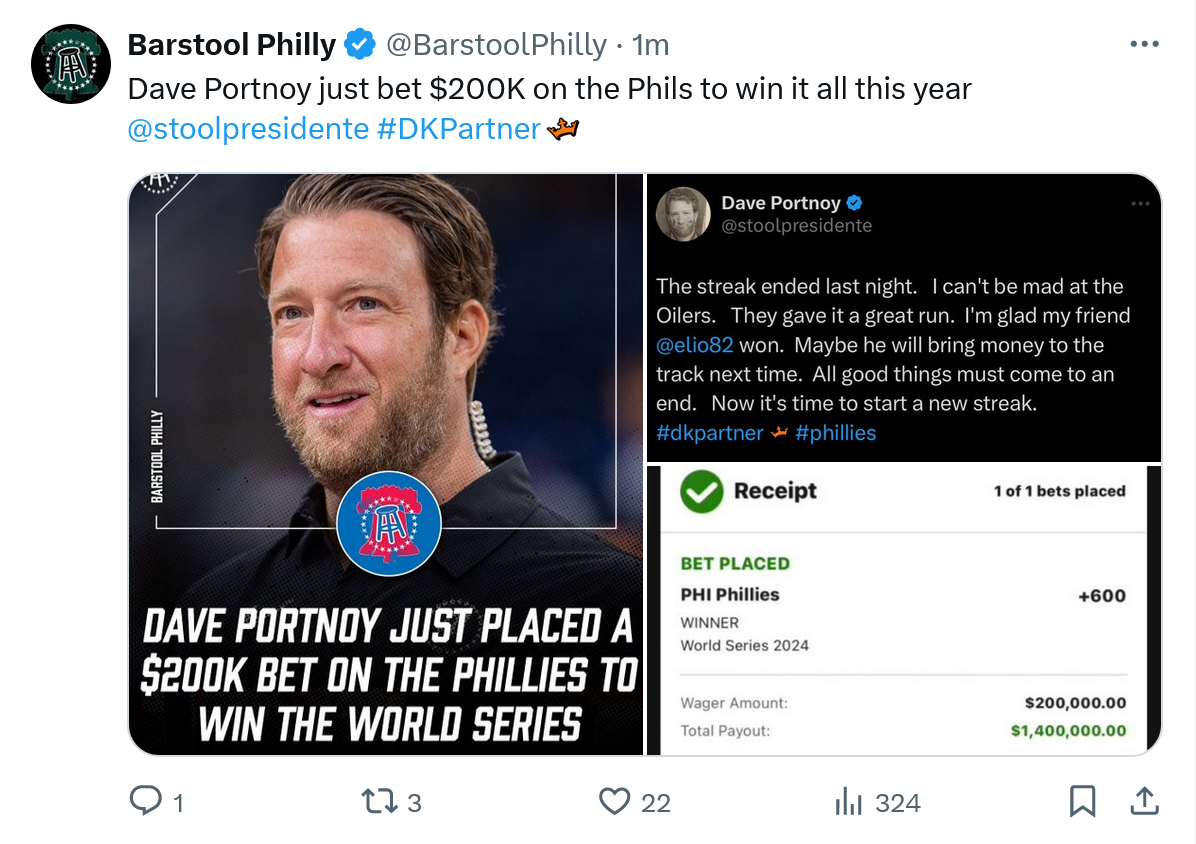Click the reply speech bubble icon

(x=146, y=801)
